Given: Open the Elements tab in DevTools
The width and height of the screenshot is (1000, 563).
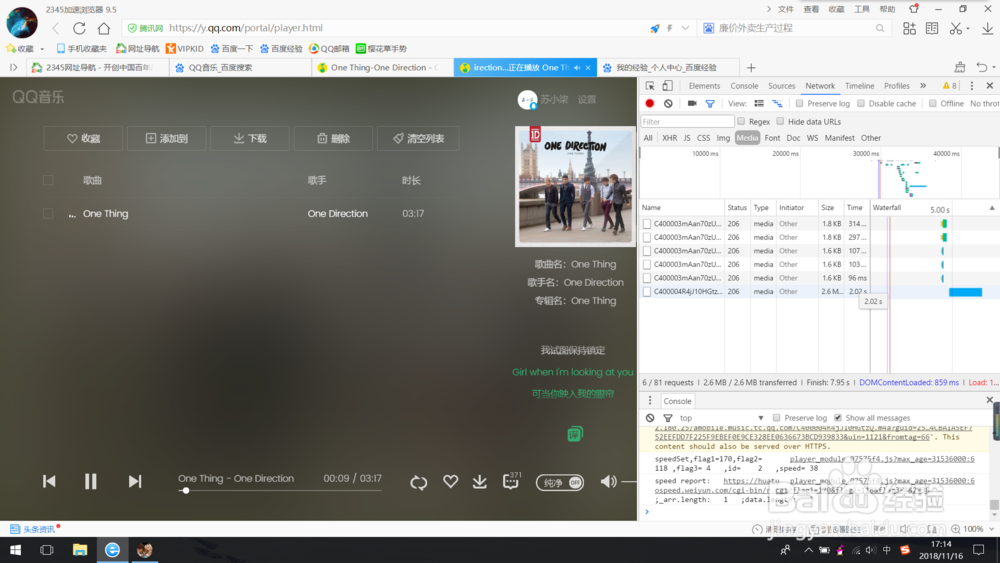Looking at the screenshot, I should tap(704, 85).
